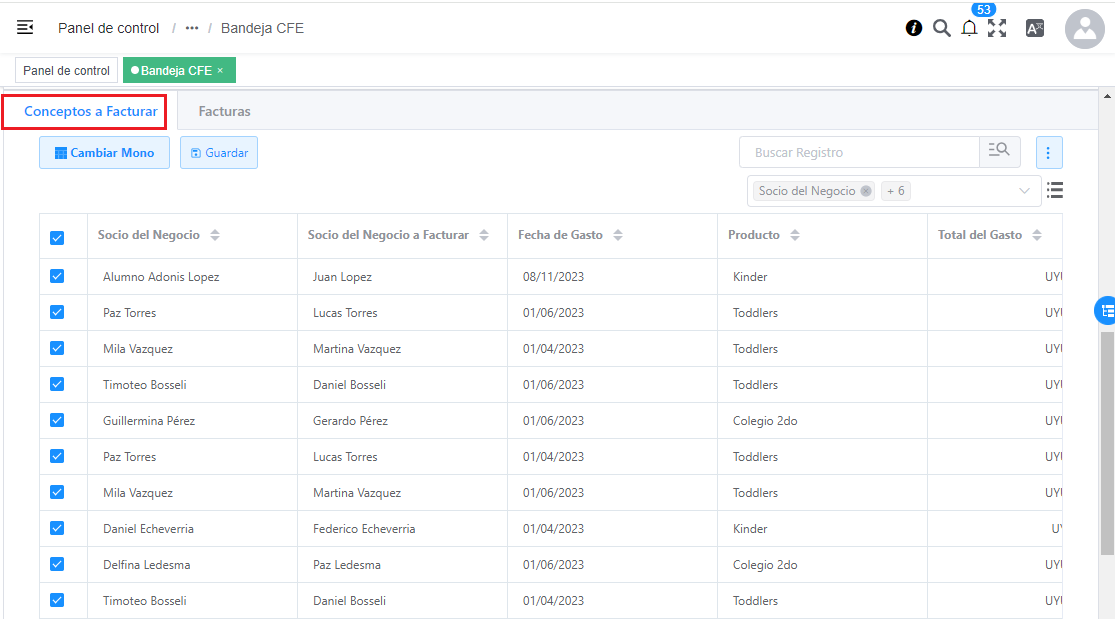Open the global search magnifier icon
This screenshot has height=619, width=1115.
(x=941, y=28)
